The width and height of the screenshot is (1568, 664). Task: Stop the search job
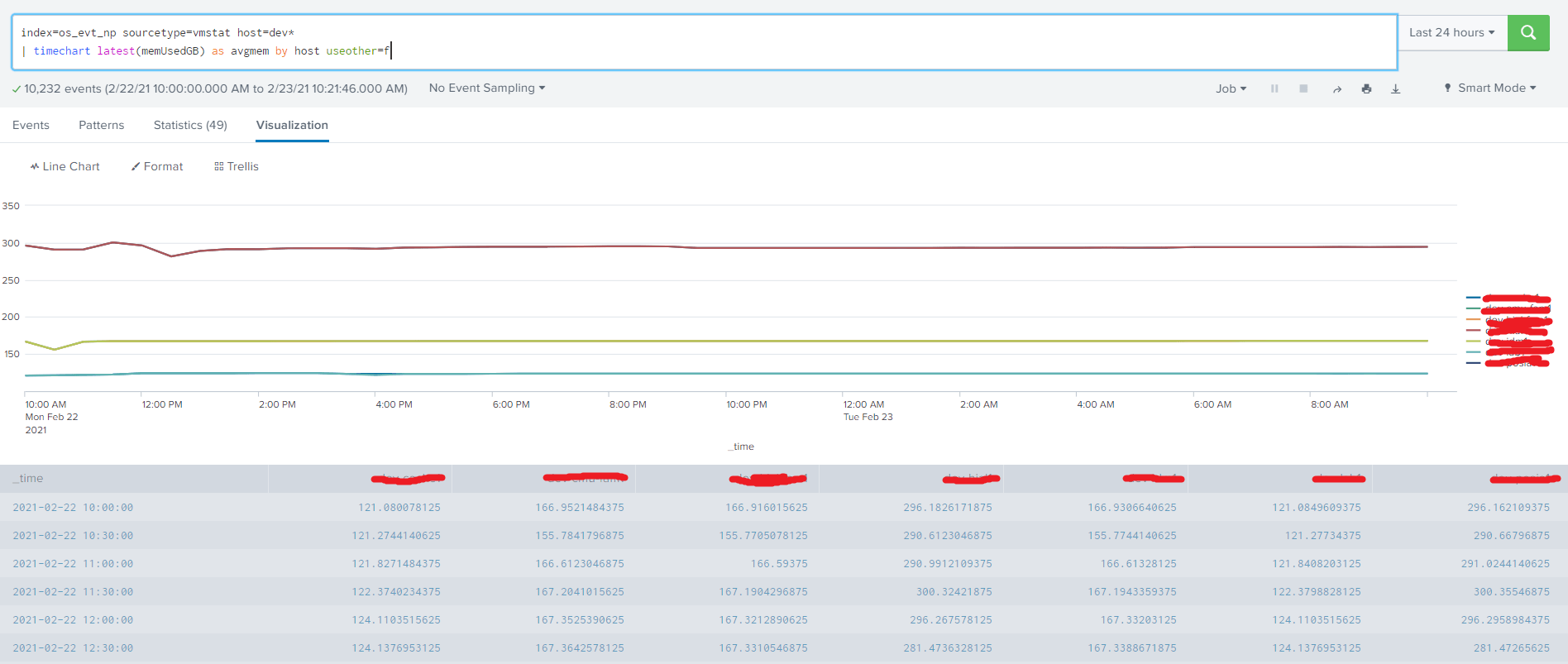point(1303,88)
